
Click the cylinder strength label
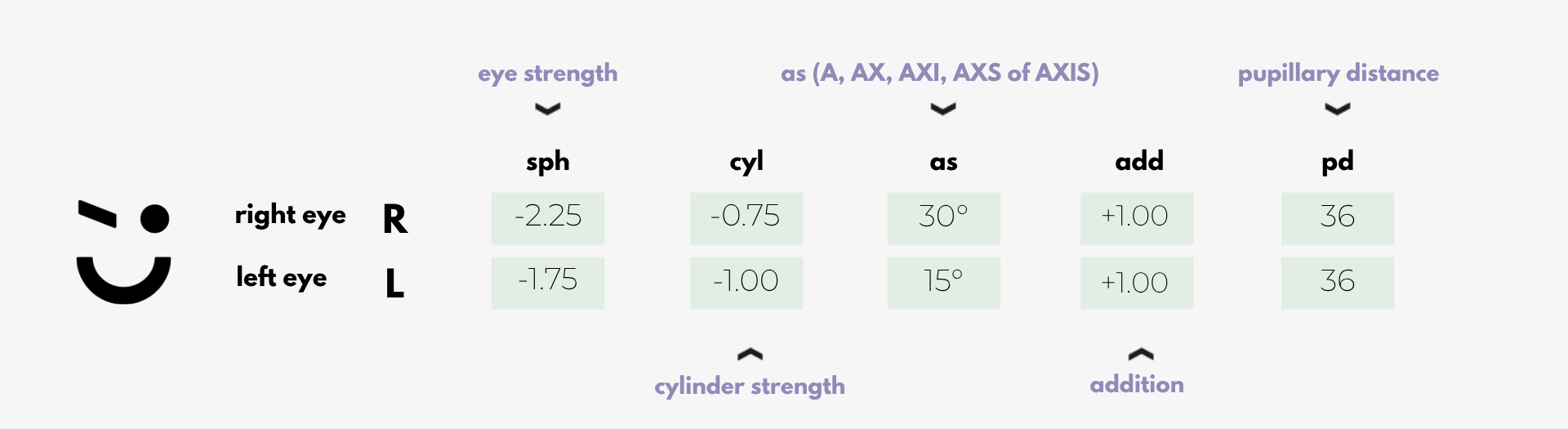pyautogui.click(x=749, y=386)
